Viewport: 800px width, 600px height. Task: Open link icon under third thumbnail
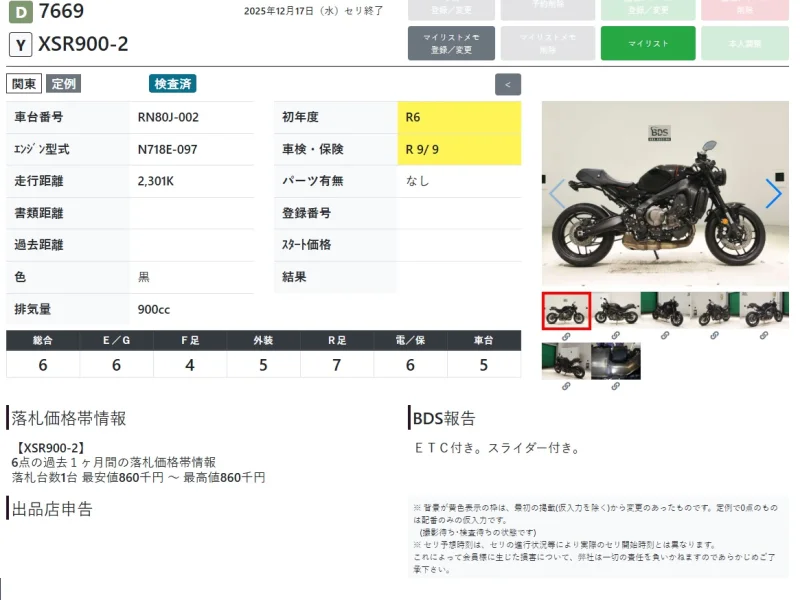[x=665, y=336]
